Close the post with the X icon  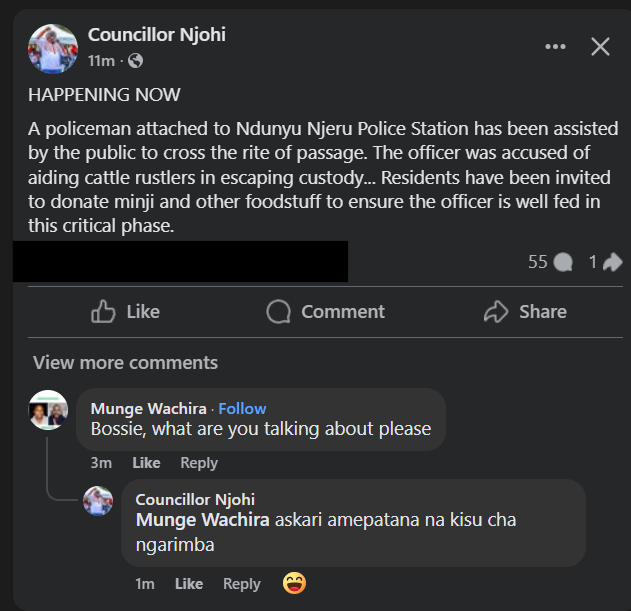click(x=600, y=47)
